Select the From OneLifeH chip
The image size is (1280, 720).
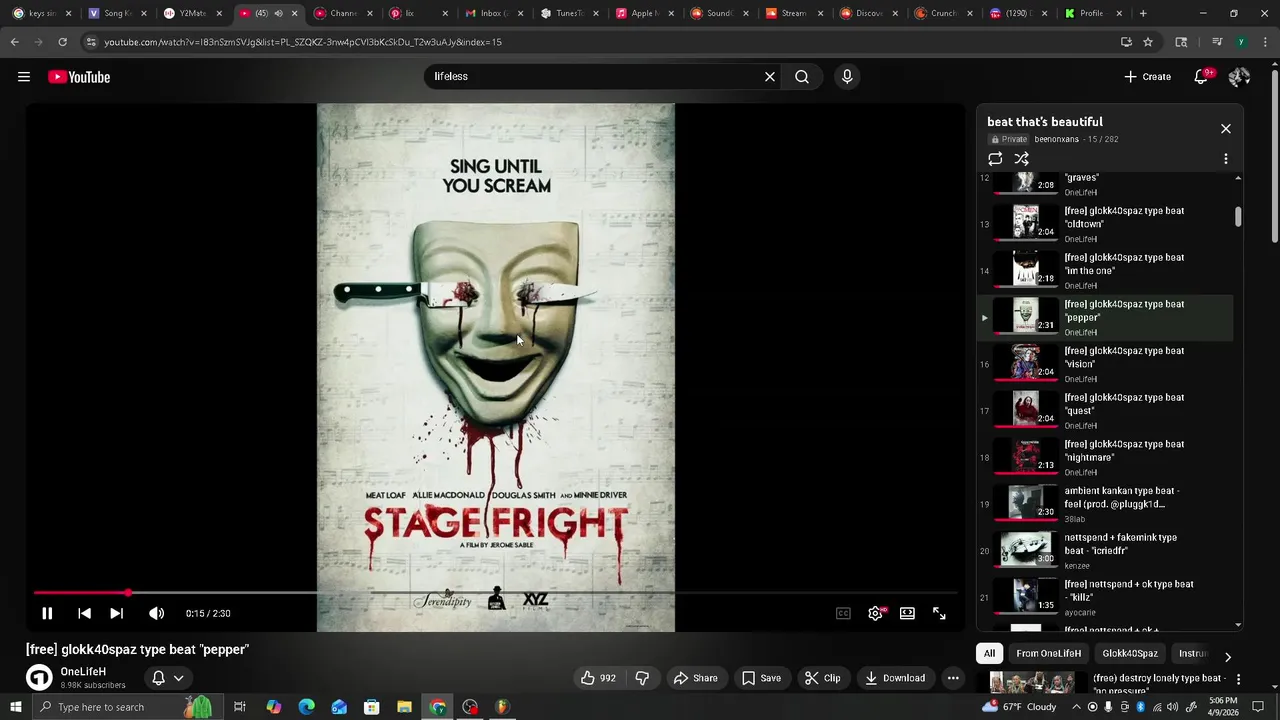tap(1048, 654)
